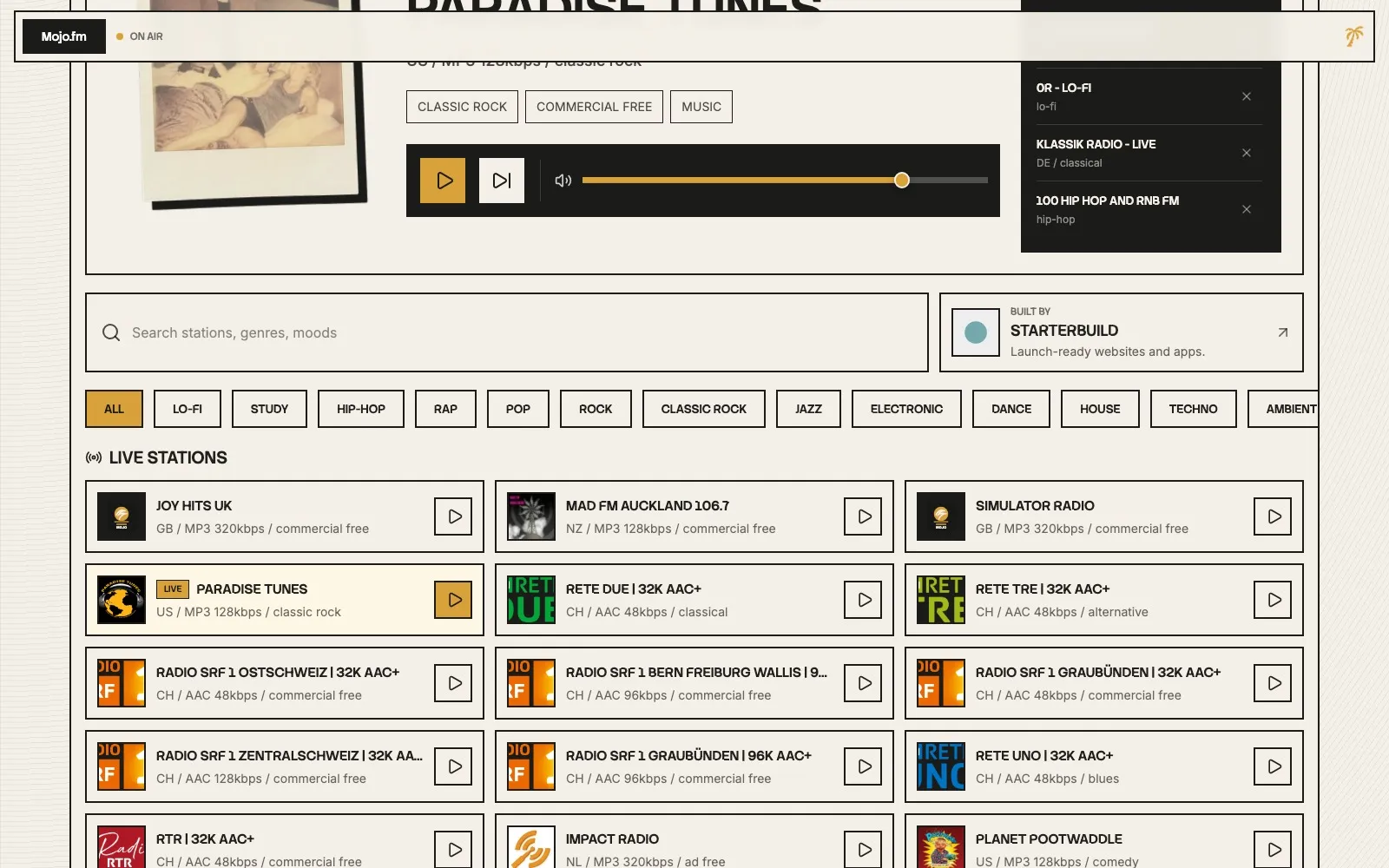
Task: Mute the volume speaker icon
Action: click(x=563, y=181)
